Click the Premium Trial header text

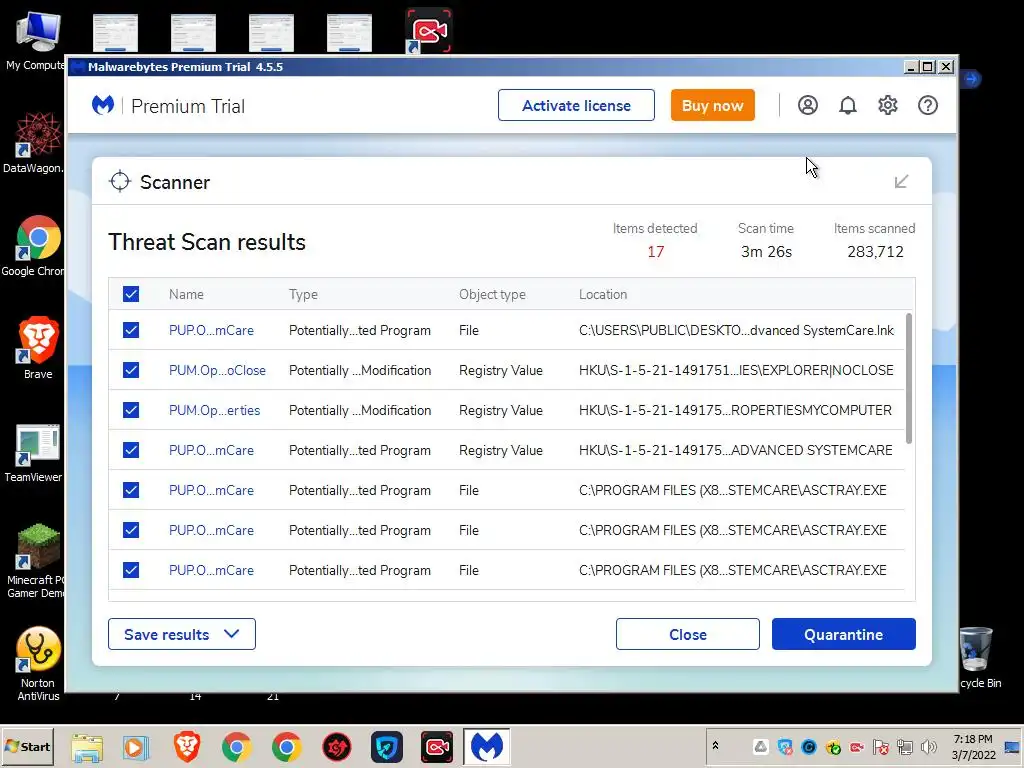click(188, 106)
